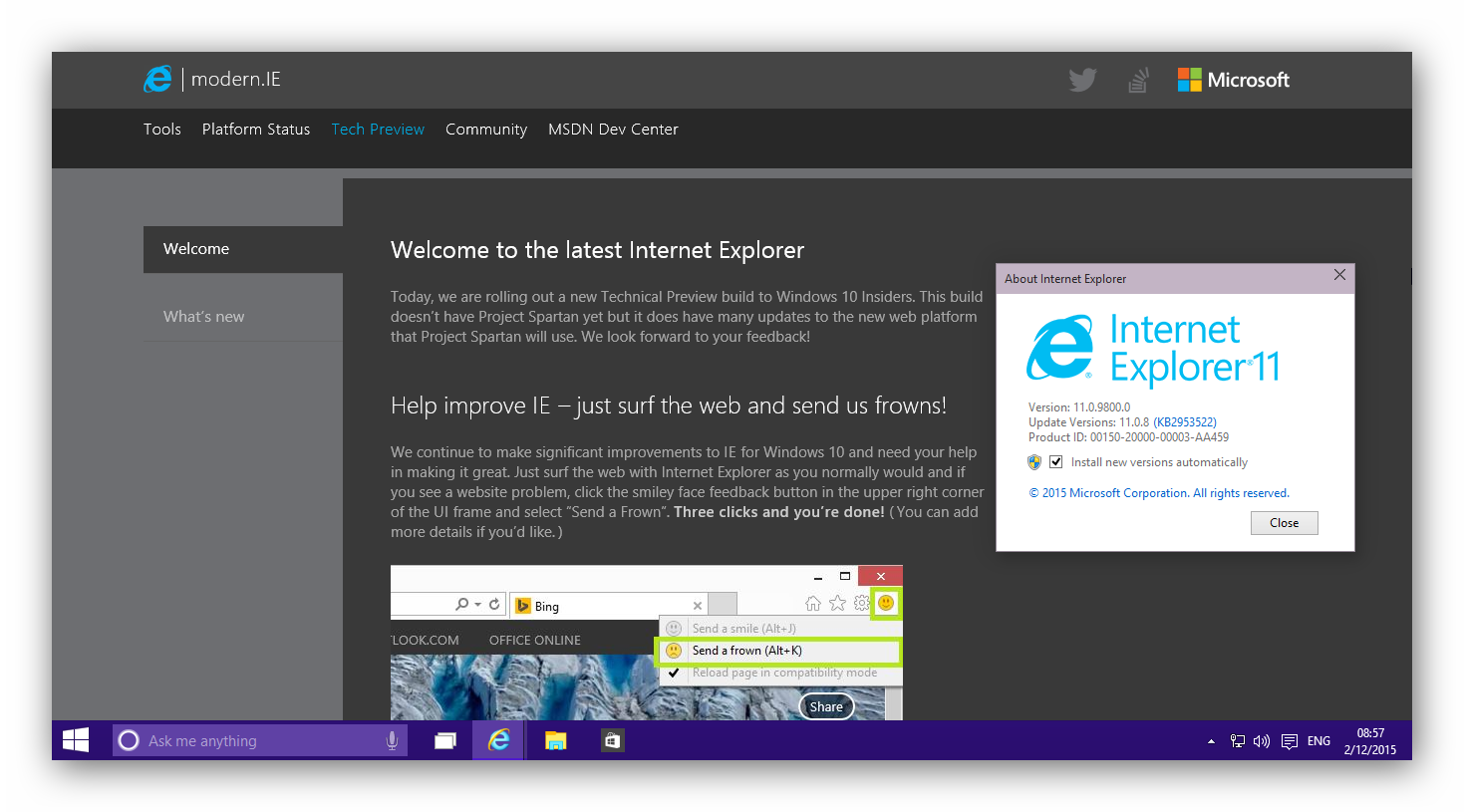The width and height of the screenshot is (1464, 812).
Task: Open the Twitter bird icon link
Action: coord(1082,80)
